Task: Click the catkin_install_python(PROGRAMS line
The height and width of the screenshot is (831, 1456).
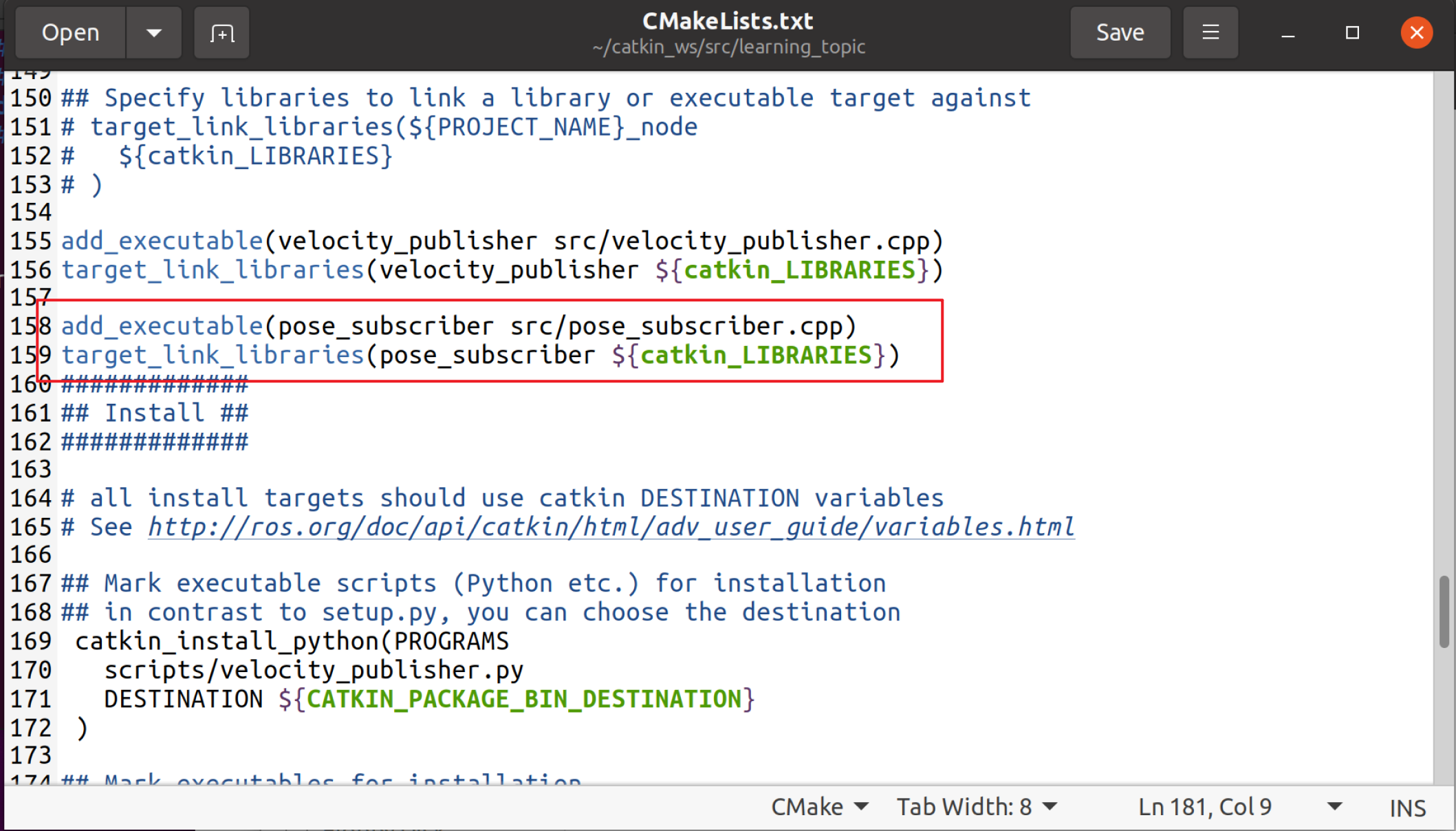Action: (x=292, y=641)
